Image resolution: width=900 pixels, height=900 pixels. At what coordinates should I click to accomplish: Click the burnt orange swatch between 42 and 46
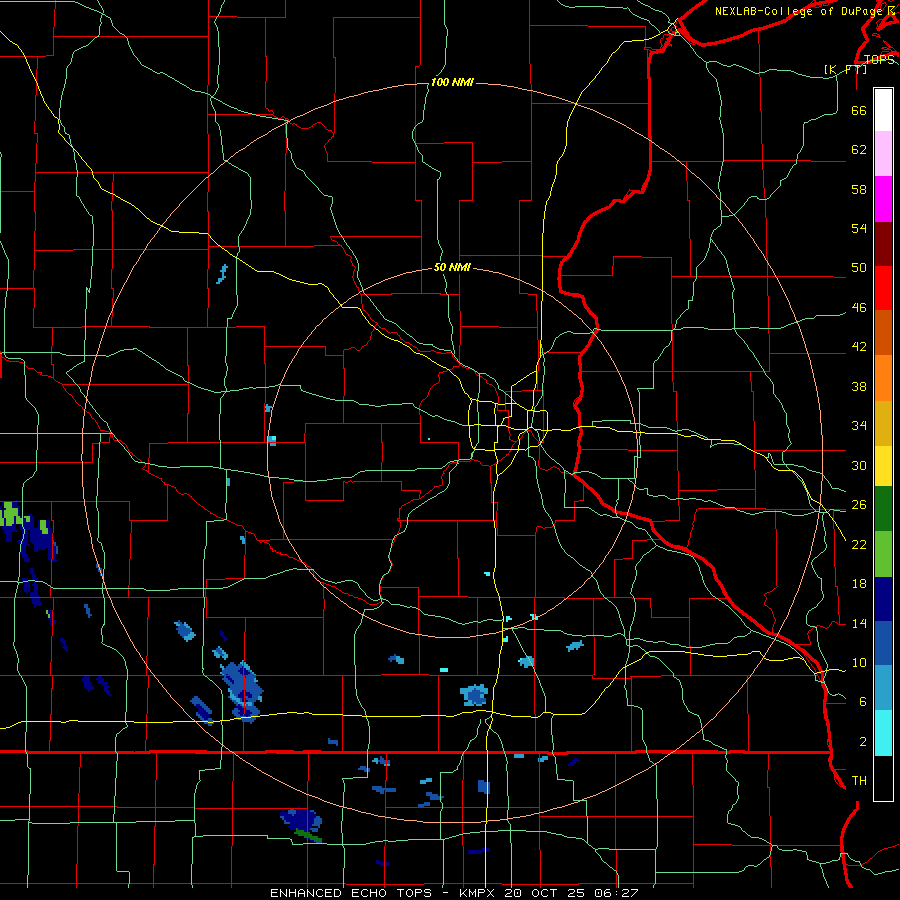click(x=883, y=333)
